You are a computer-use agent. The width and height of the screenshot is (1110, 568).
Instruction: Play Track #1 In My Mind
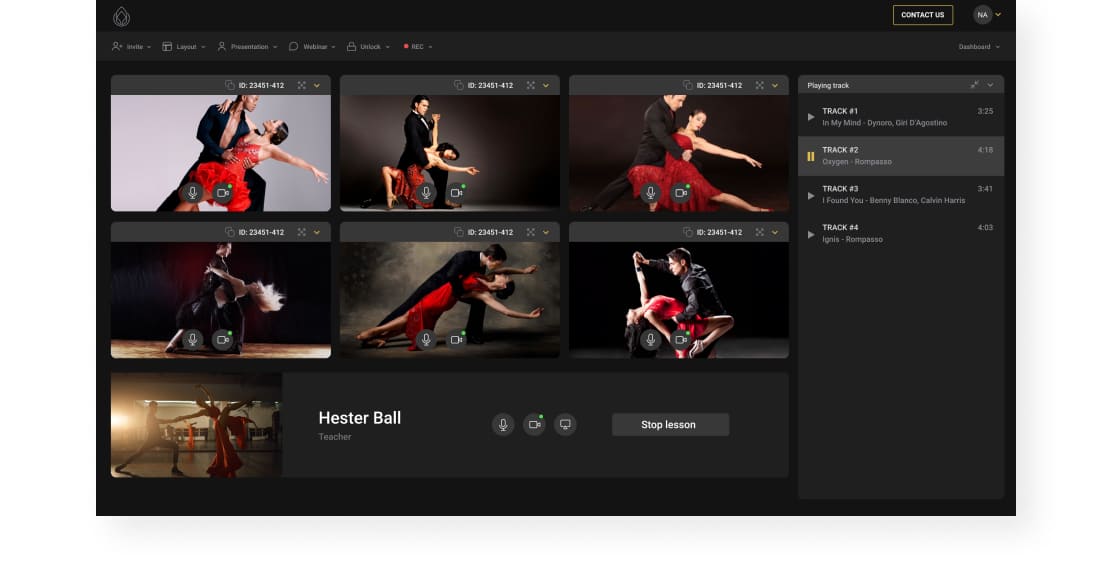click(811, 117)
